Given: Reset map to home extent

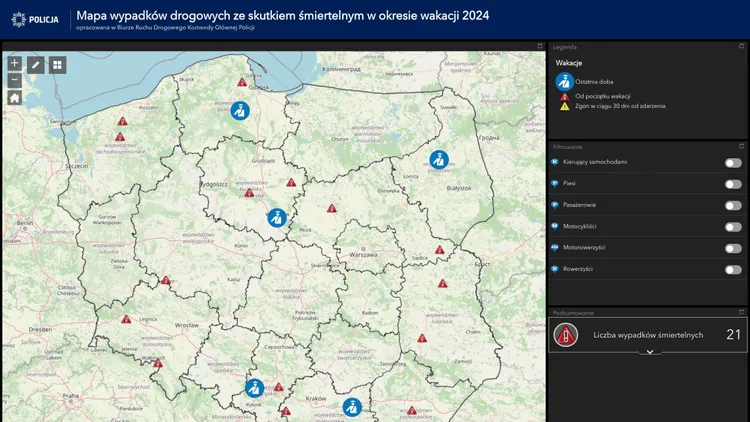Looking at the screenshot, I should [14, 98].
